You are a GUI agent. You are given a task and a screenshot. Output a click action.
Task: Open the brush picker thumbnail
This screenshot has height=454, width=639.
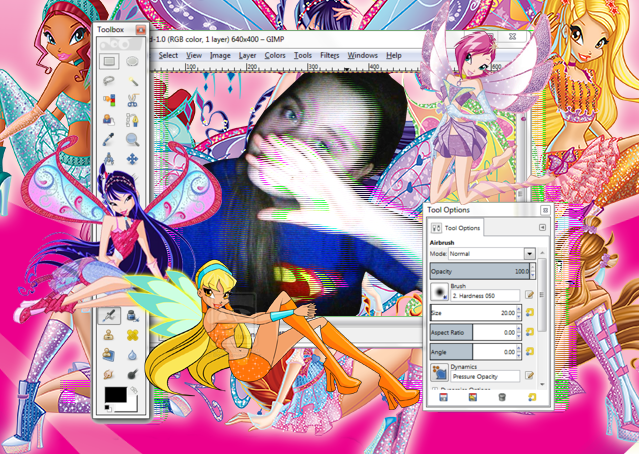[439, 292]
